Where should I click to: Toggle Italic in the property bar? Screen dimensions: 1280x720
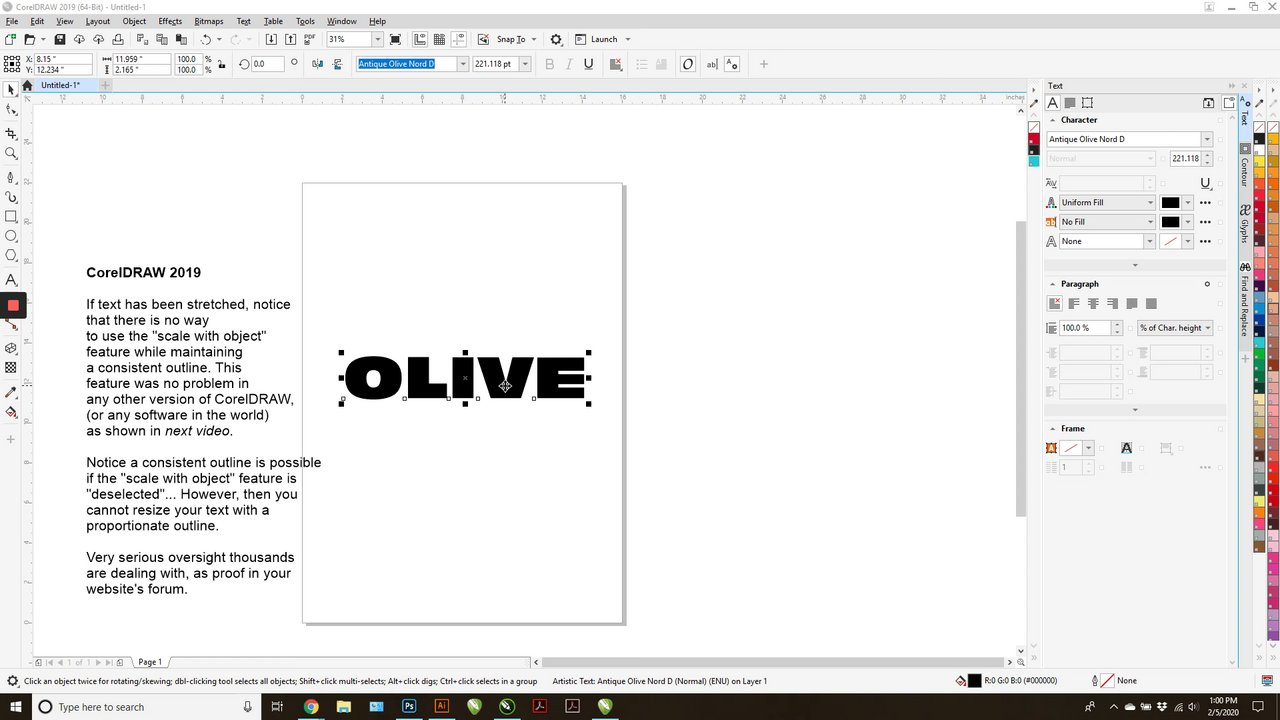point(569,64)
